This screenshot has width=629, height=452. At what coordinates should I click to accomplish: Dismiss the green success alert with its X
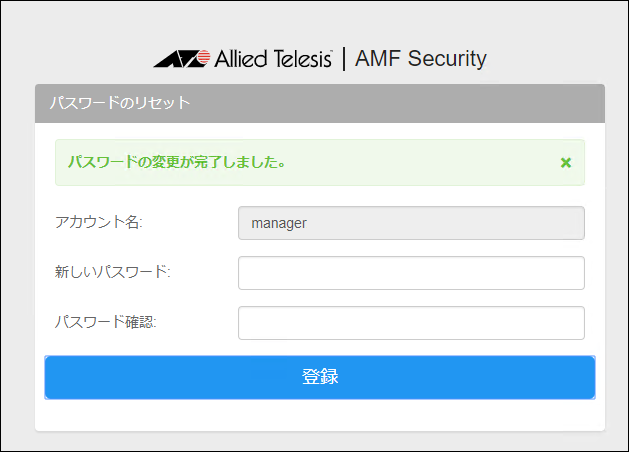pos(566,162)
